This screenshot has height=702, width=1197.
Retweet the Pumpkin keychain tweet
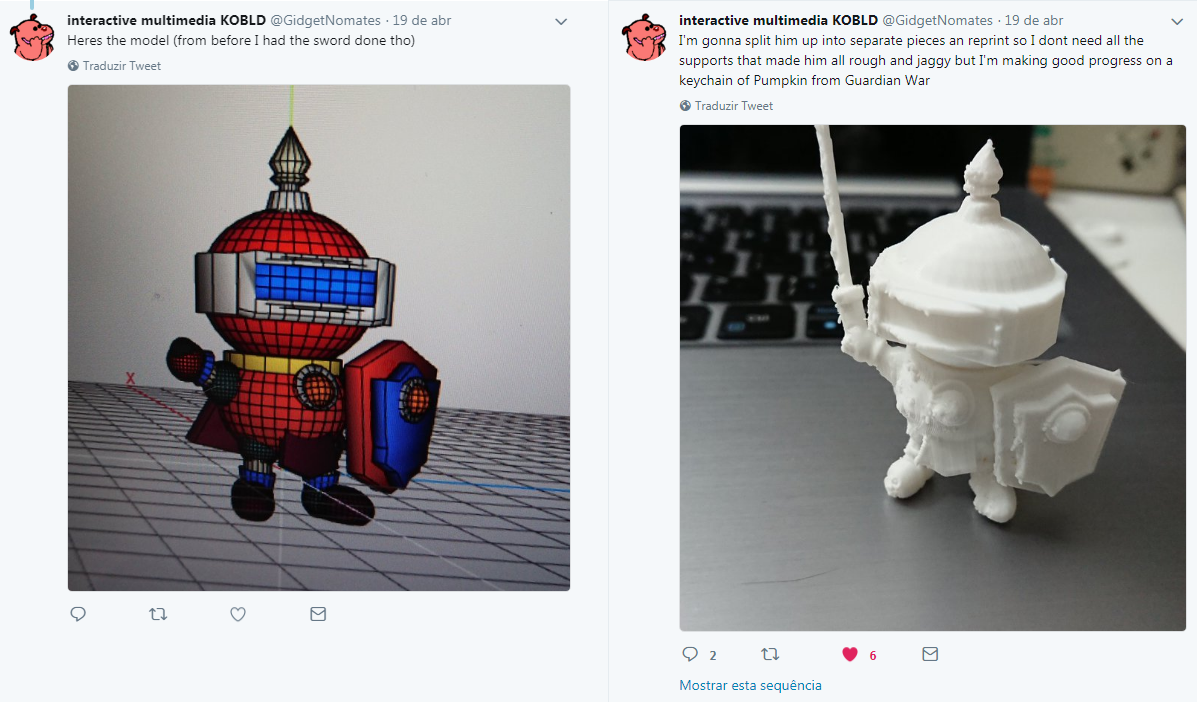pos(770,654)
